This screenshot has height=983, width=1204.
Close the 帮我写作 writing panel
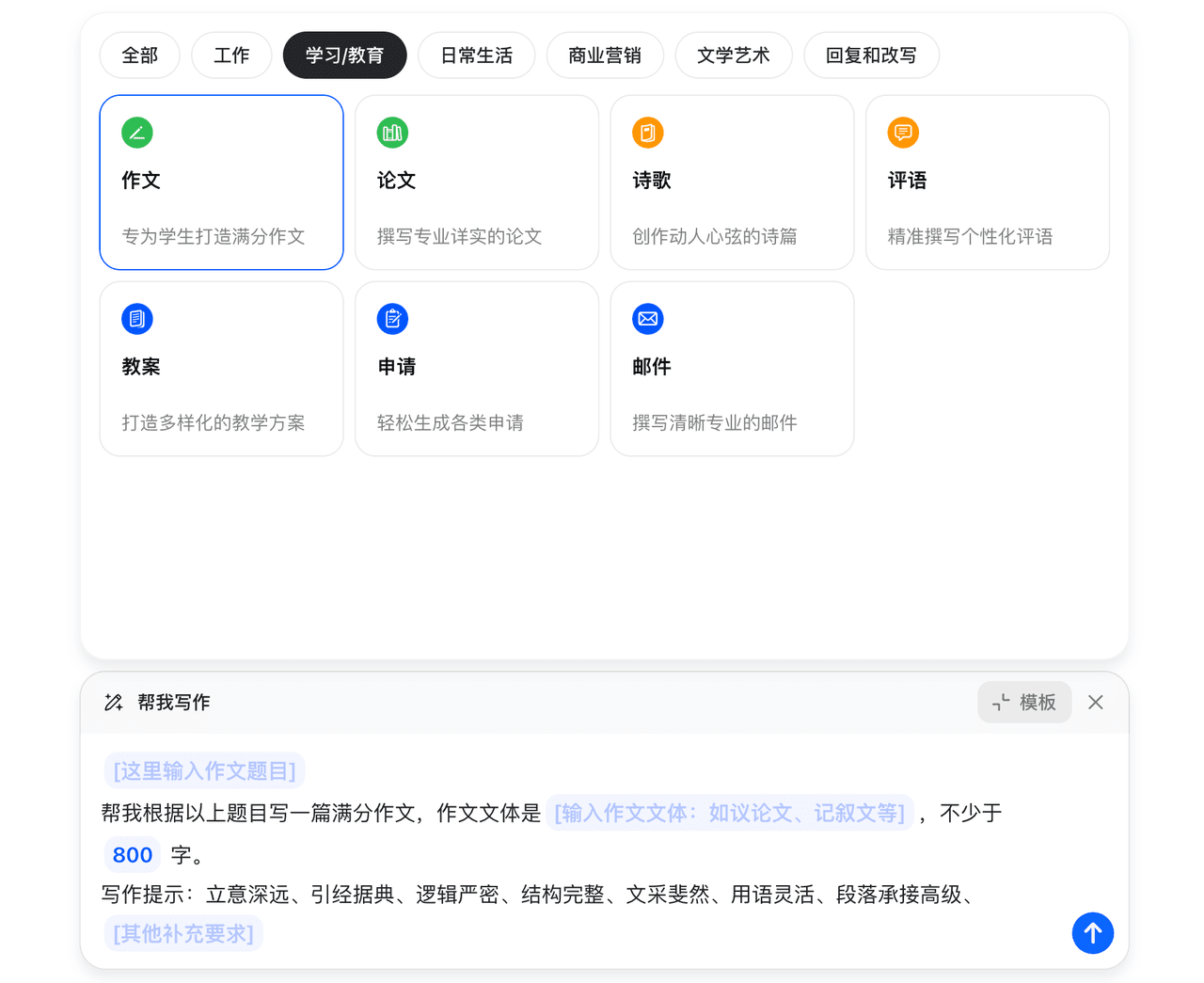click(1096, 703)
